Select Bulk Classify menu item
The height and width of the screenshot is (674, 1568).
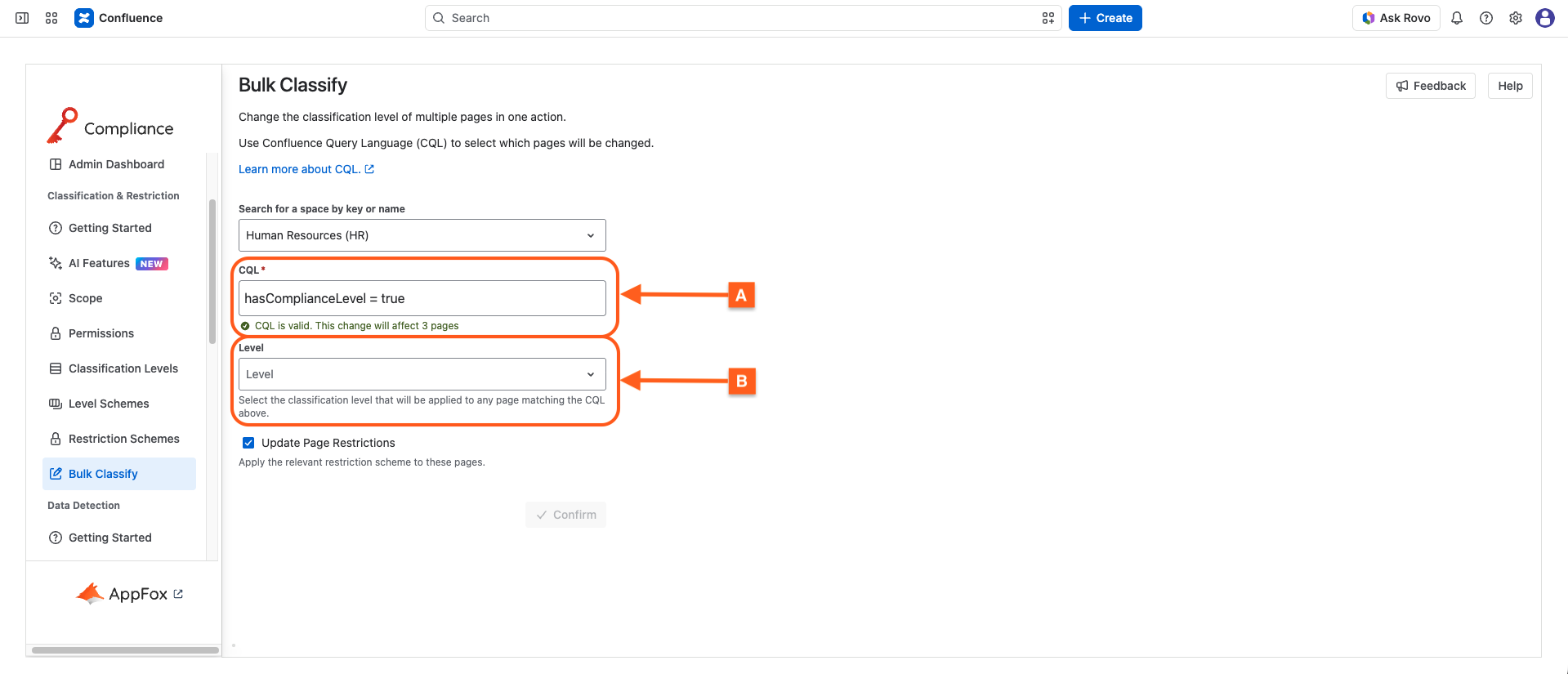(119, 474)
